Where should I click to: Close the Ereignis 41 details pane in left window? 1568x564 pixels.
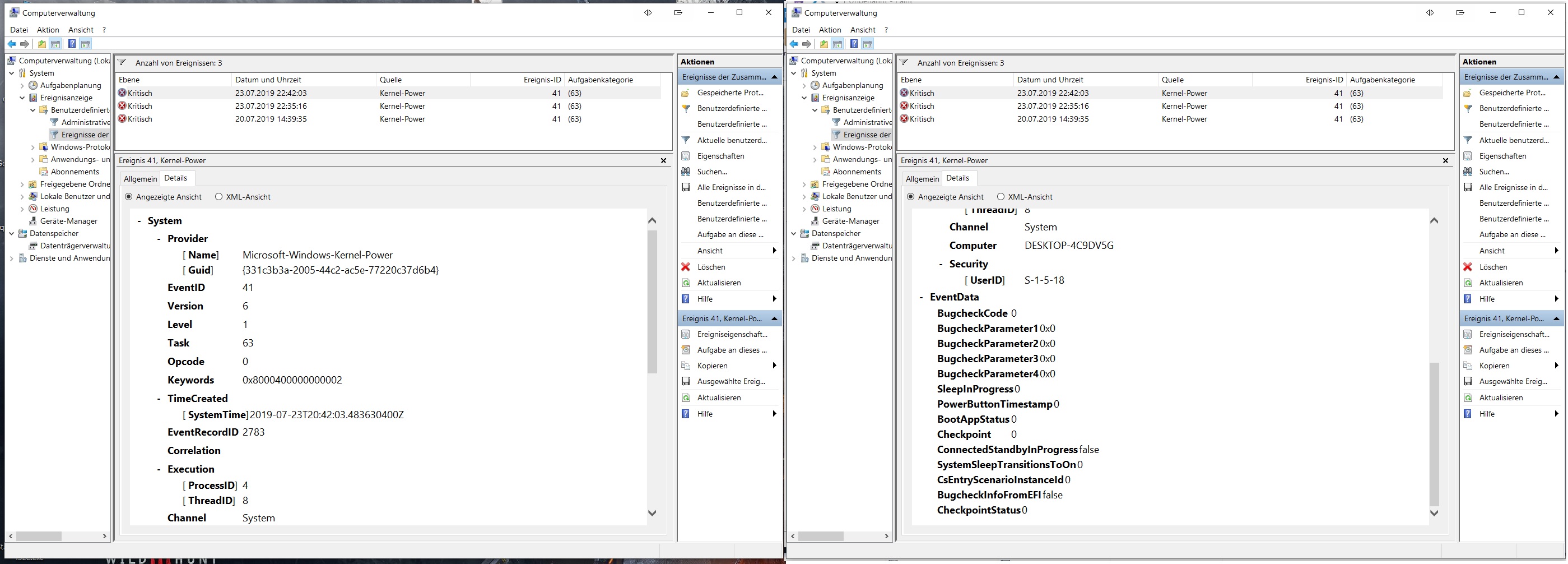pos(663,160)
